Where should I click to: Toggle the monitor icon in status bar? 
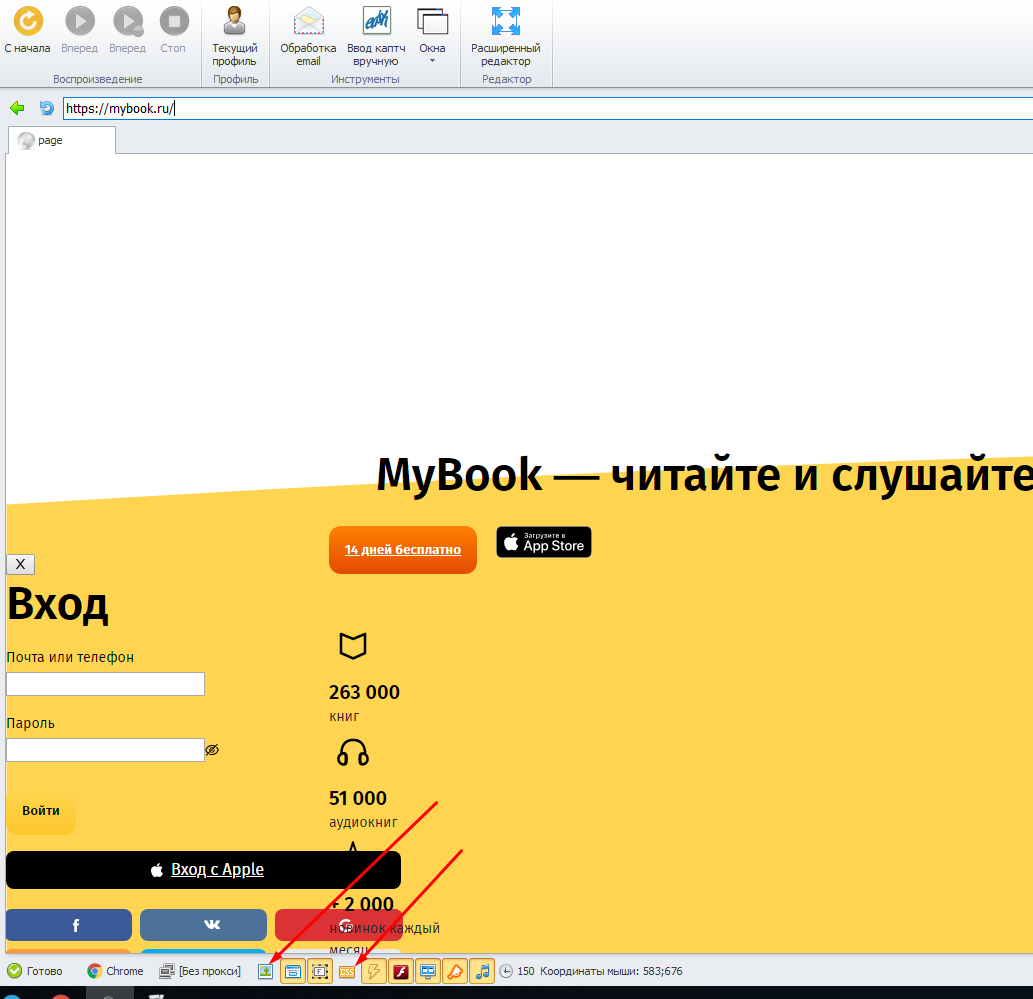(428, 971)
